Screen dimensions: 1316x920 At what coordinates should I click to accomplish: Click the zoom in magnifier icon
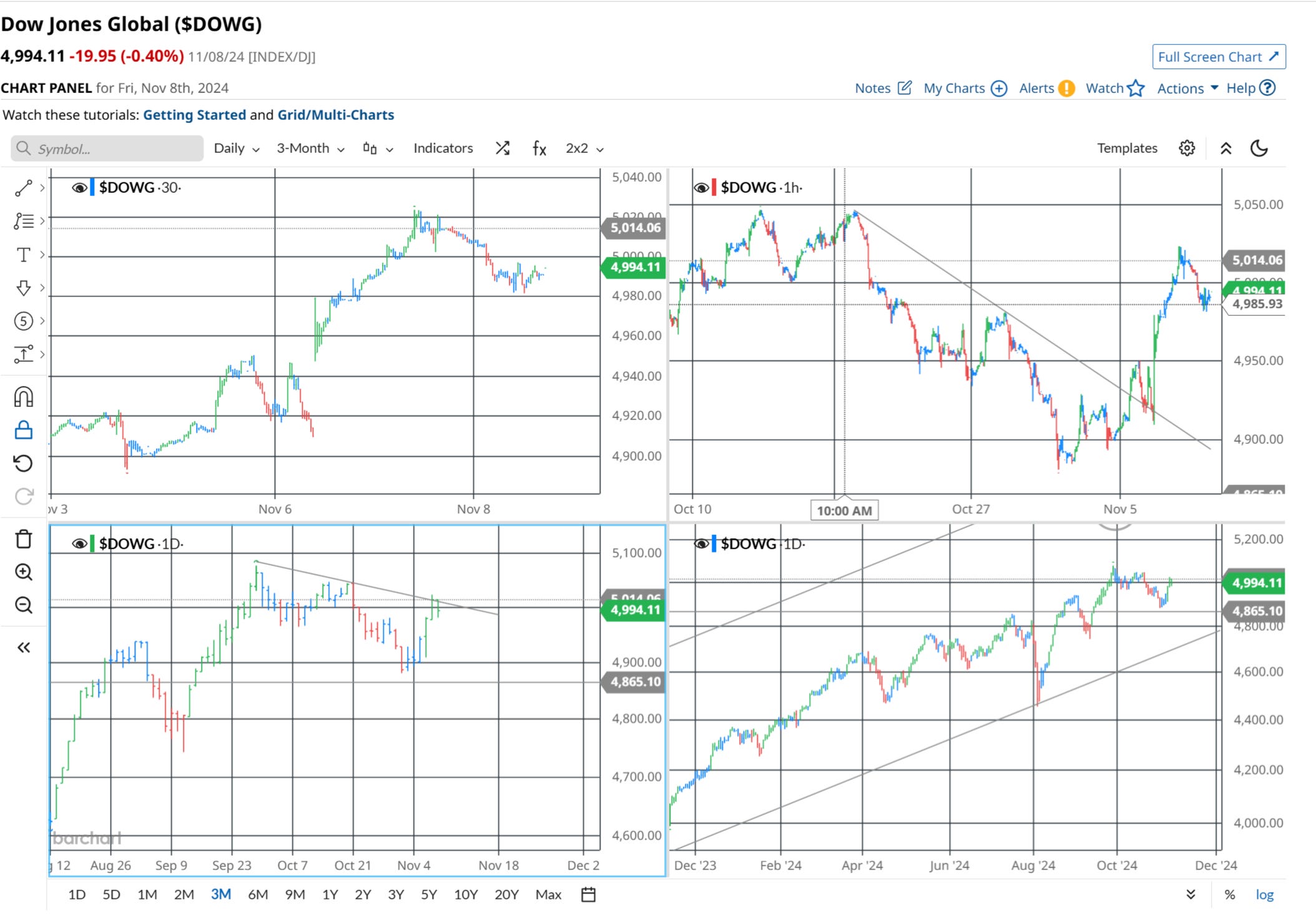[x=23, y=572]
